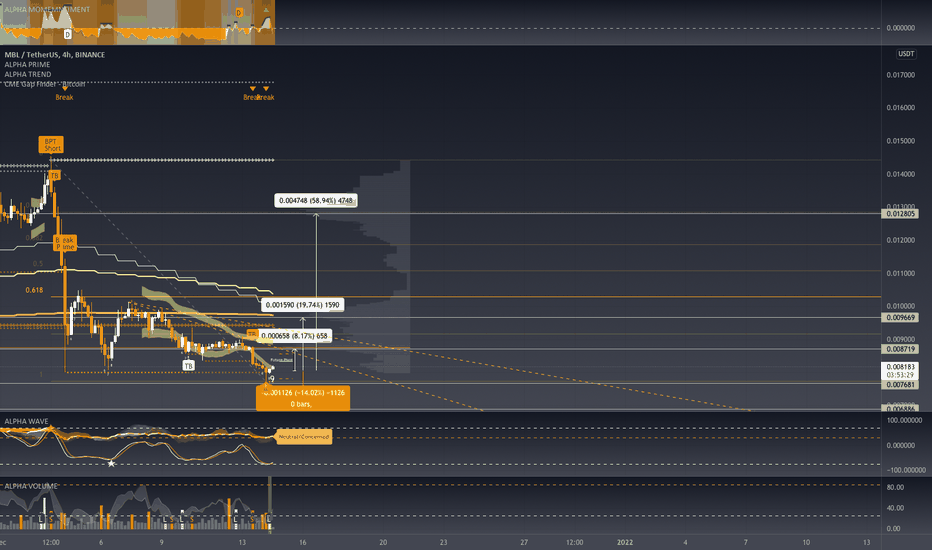Screen dimensions: 932x550
Task: Click the 0.011000 price axis value
Action: coord(900,274)
